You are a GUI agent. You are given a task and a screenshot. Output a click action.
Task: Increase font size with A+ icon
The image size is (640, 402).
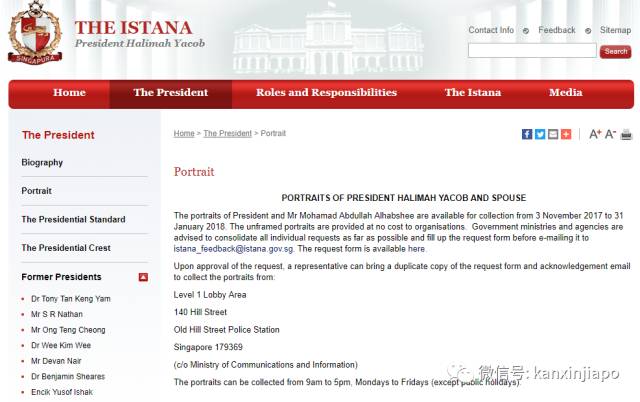click(x=595, y=134)
